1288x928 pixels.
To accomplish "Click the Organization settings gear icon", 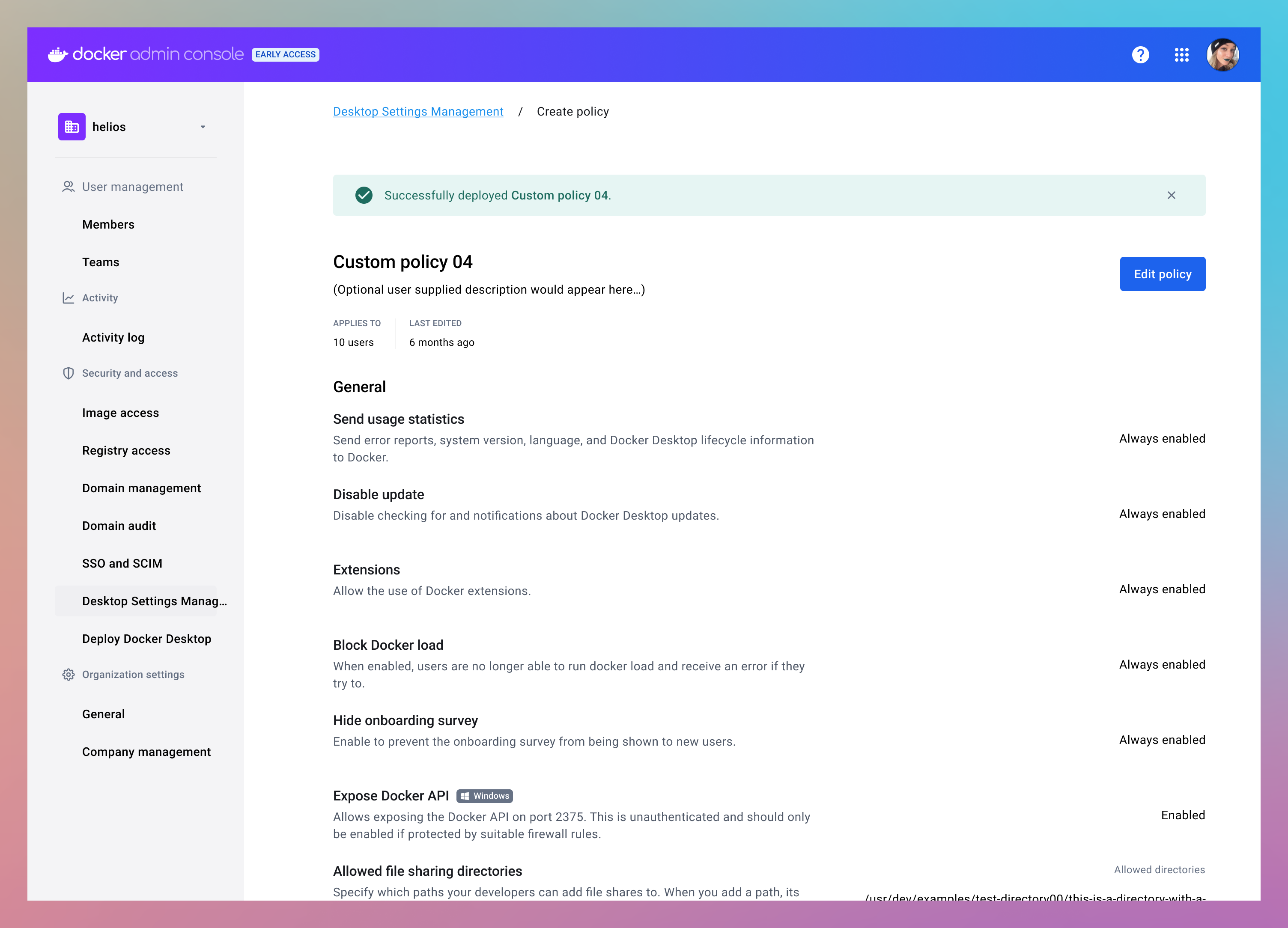I will tap(68, 675).
